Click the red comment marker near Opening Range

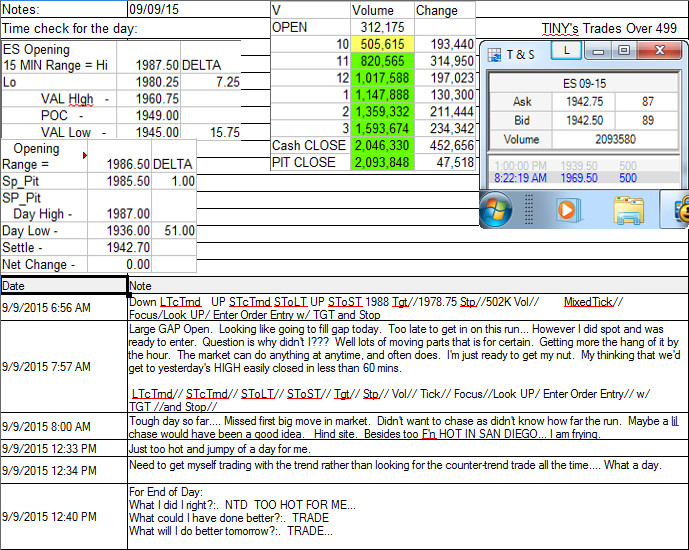(x=85, y=156)
